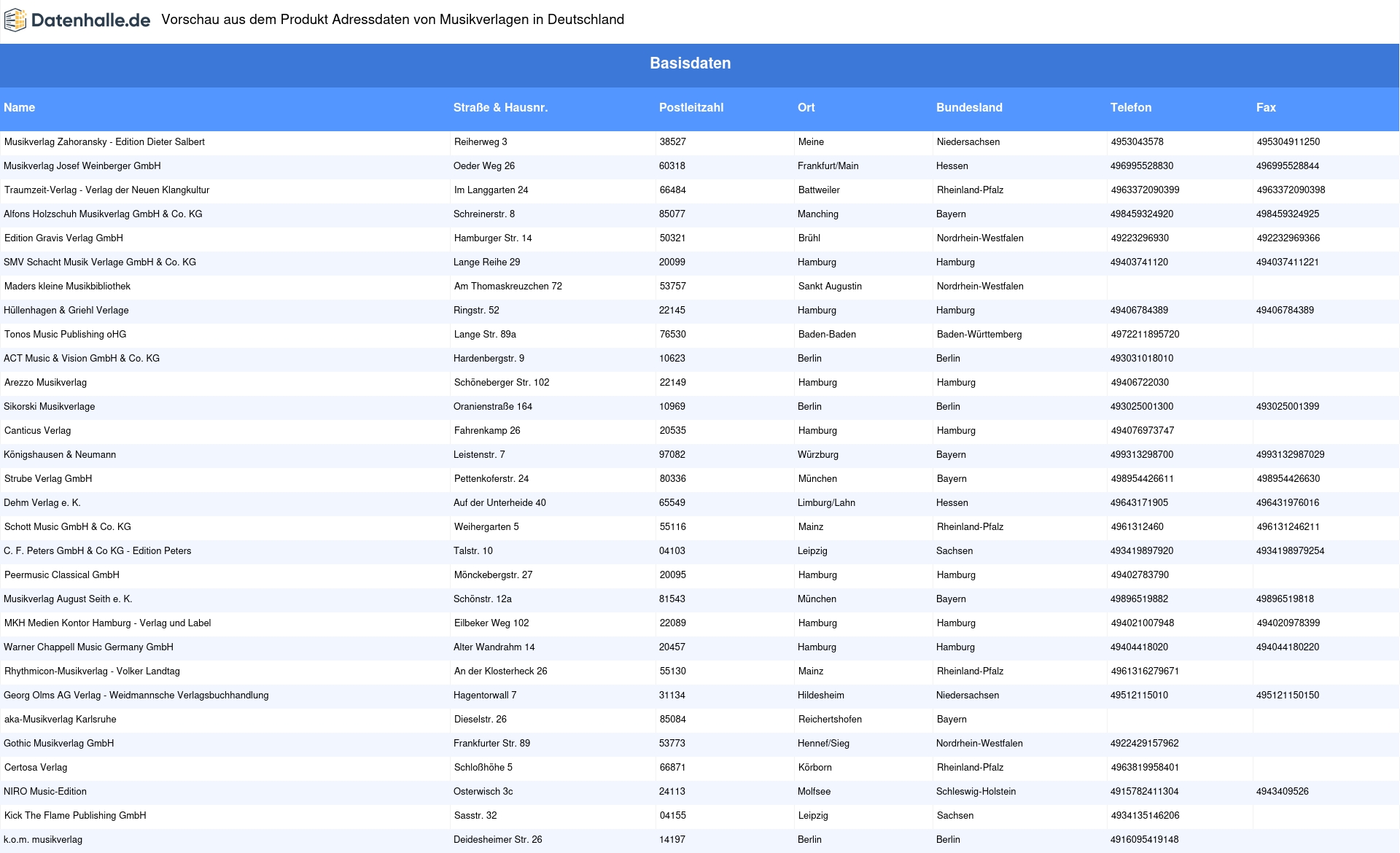Screen dimensions: 1400x853
Task: Click the Bundesland column header
Action: (x=969, y=107)
